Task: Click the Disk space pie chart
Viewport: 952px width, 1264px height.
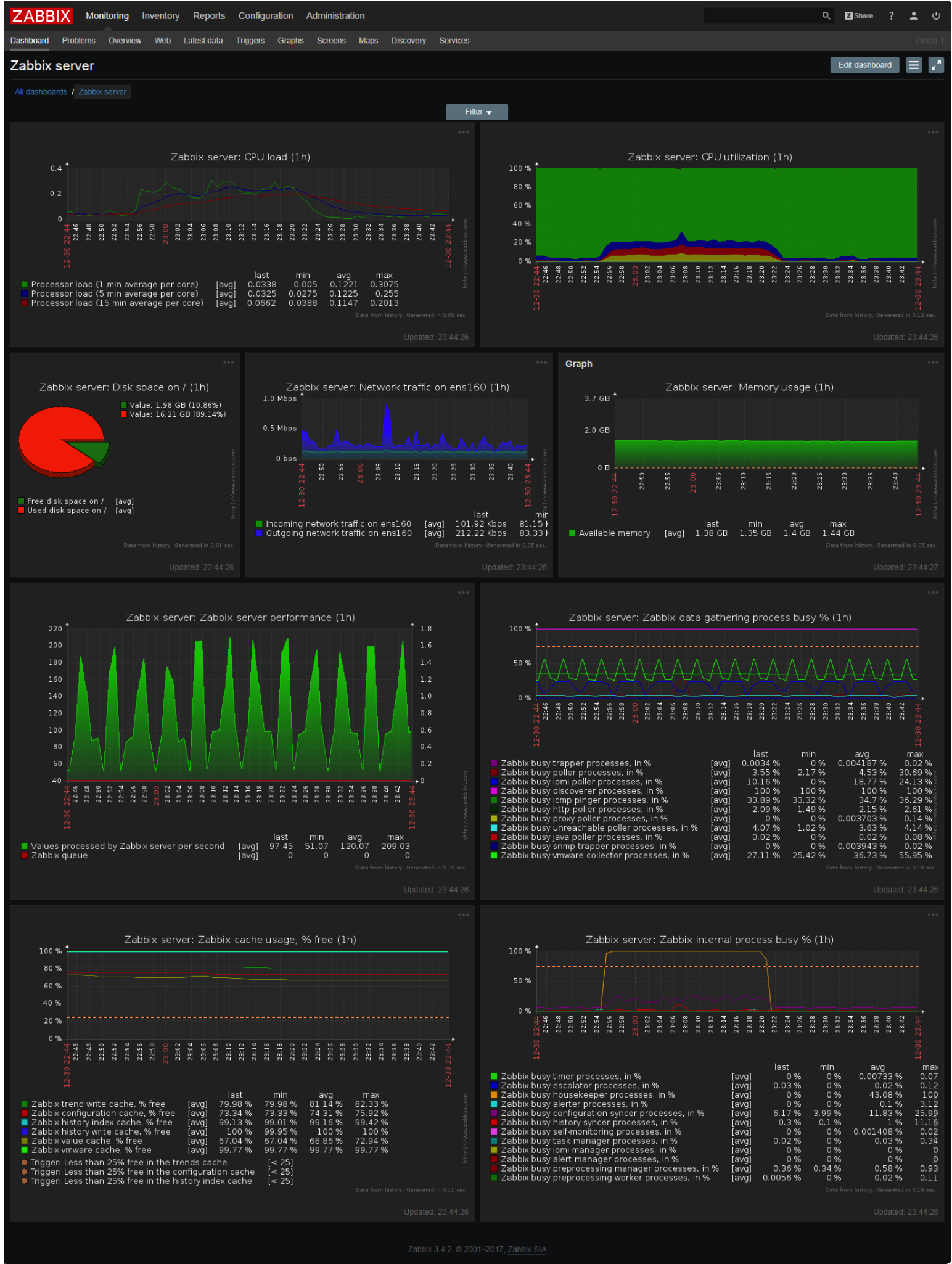Action: [x=63, y=441]
